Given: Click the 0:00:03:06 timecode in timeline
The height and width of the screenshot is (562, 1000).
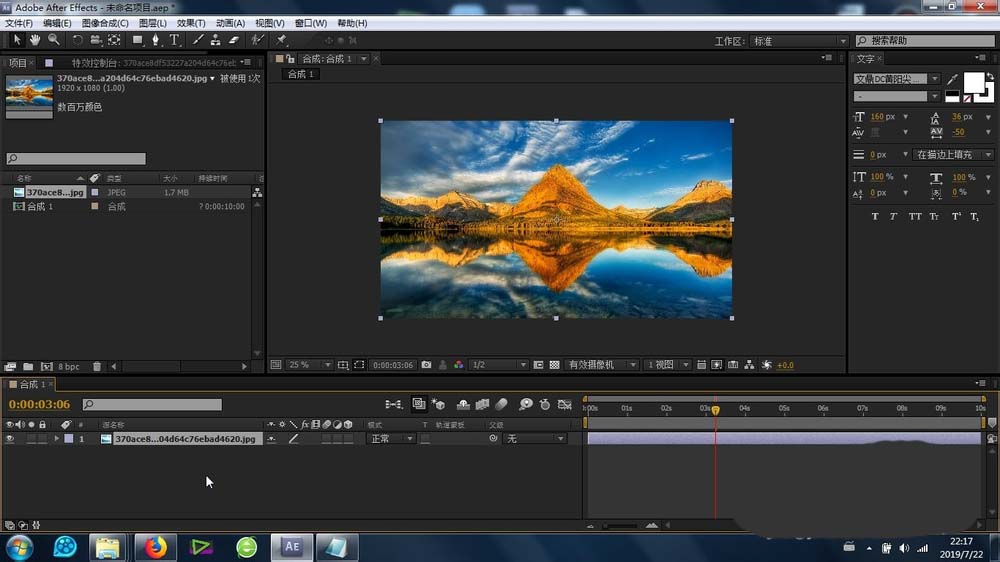Looking at the screenshot, I should click(x=40, y=405).
